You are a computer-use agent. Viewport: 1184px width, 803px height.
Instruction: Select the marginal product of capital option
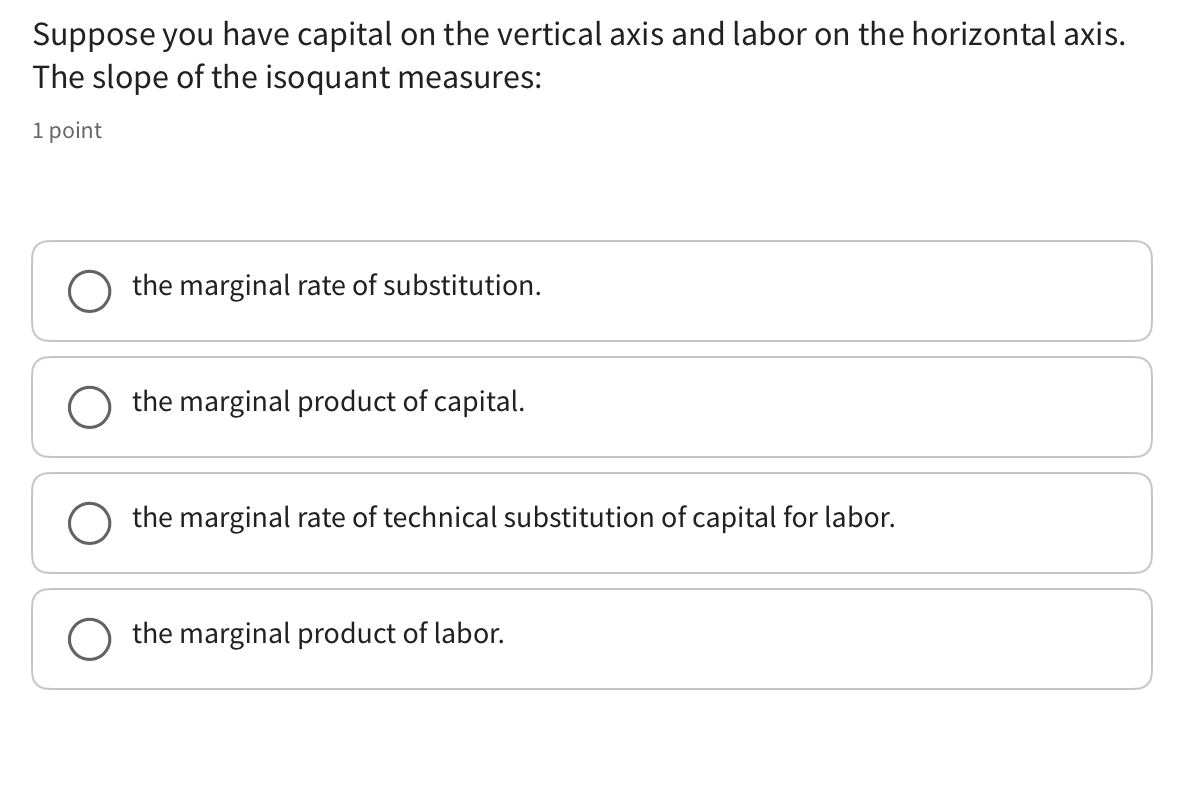pyautogui.click(x=89, y=407)
